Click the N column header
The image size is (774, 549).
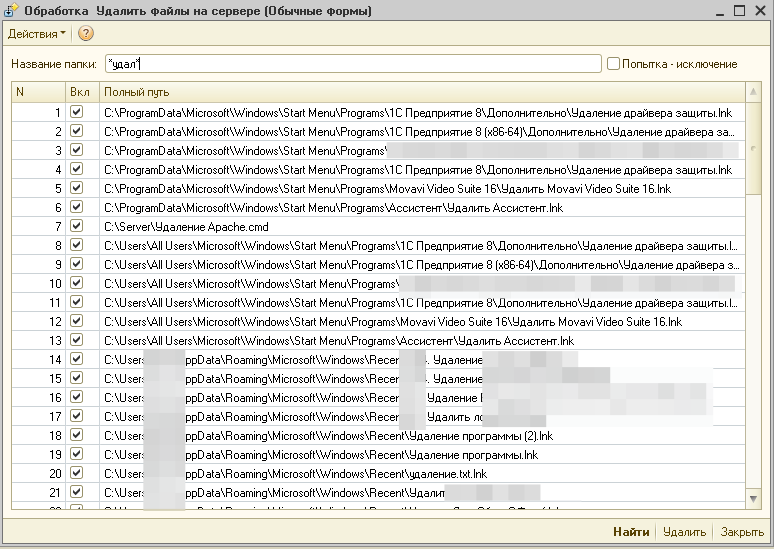tap(39, 92)
